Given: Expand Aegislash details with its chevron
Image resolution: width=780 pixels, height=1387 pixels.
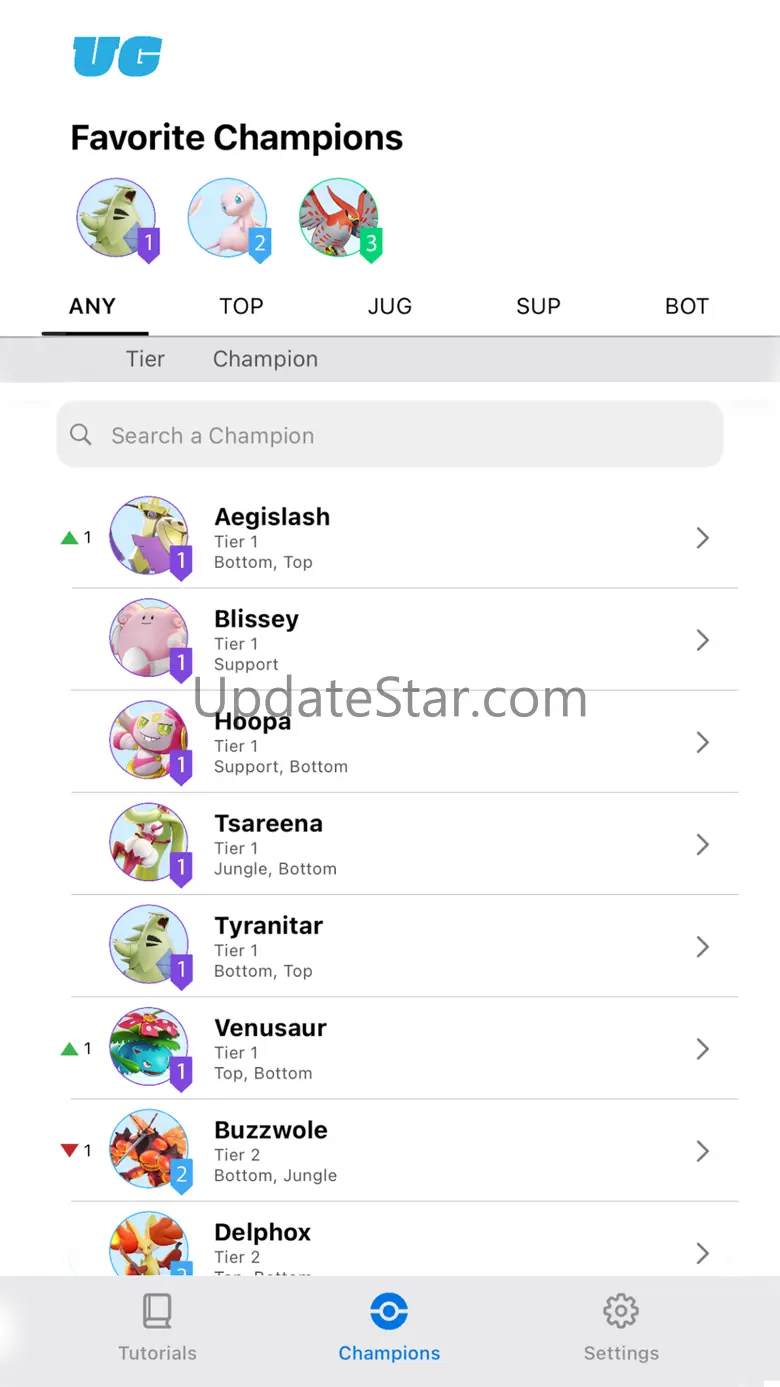Looking at the screenshot, I should [703, 538].
